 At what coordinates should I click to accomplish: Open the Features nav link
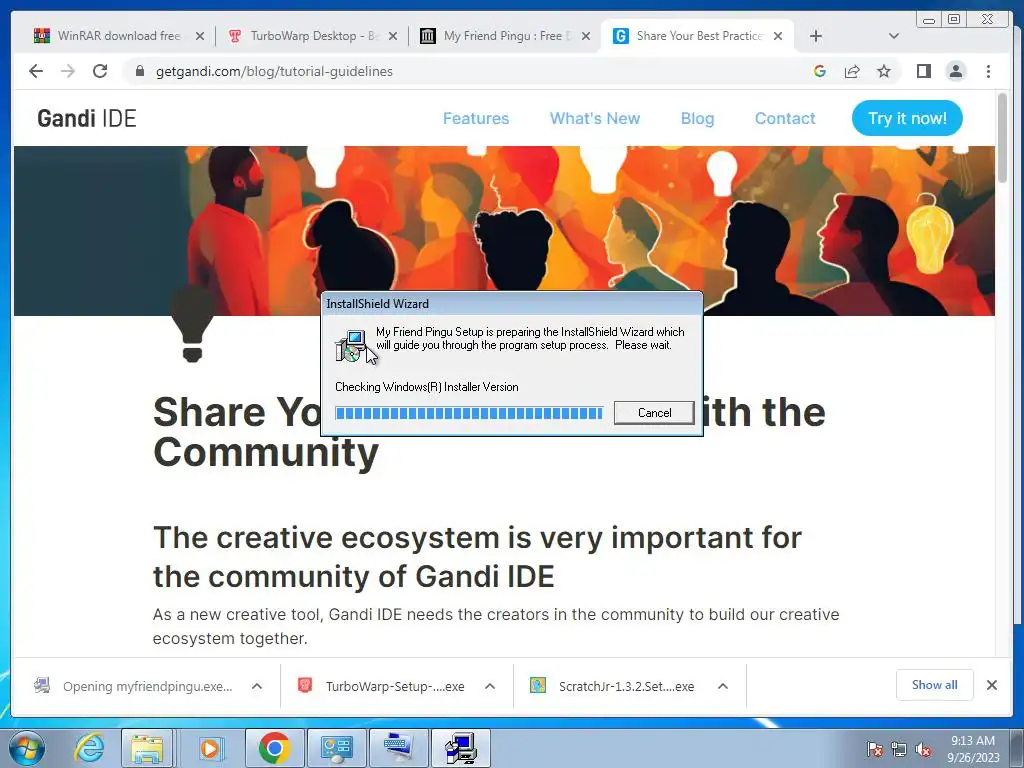pyautogui.click(x=476, y=118)
